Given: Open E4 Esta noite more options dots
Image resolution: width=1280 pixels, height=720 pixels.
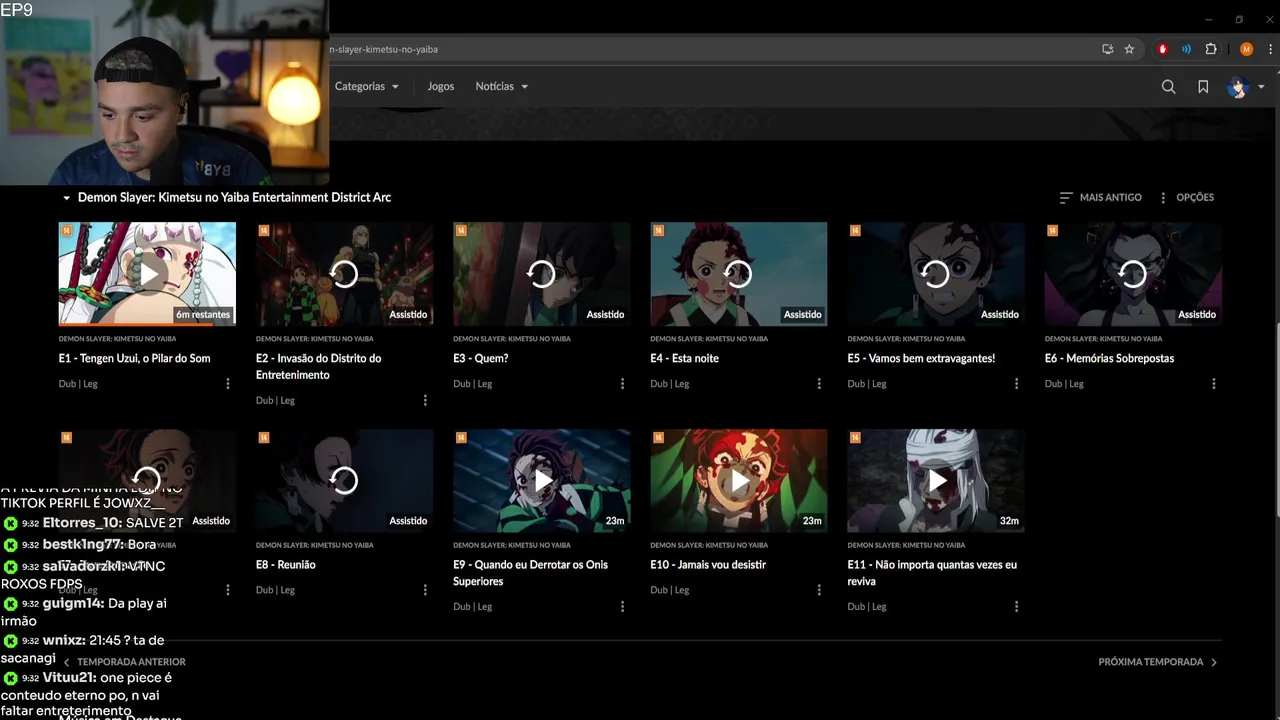Looking at the screenshot, I should [x=819, y=384].
